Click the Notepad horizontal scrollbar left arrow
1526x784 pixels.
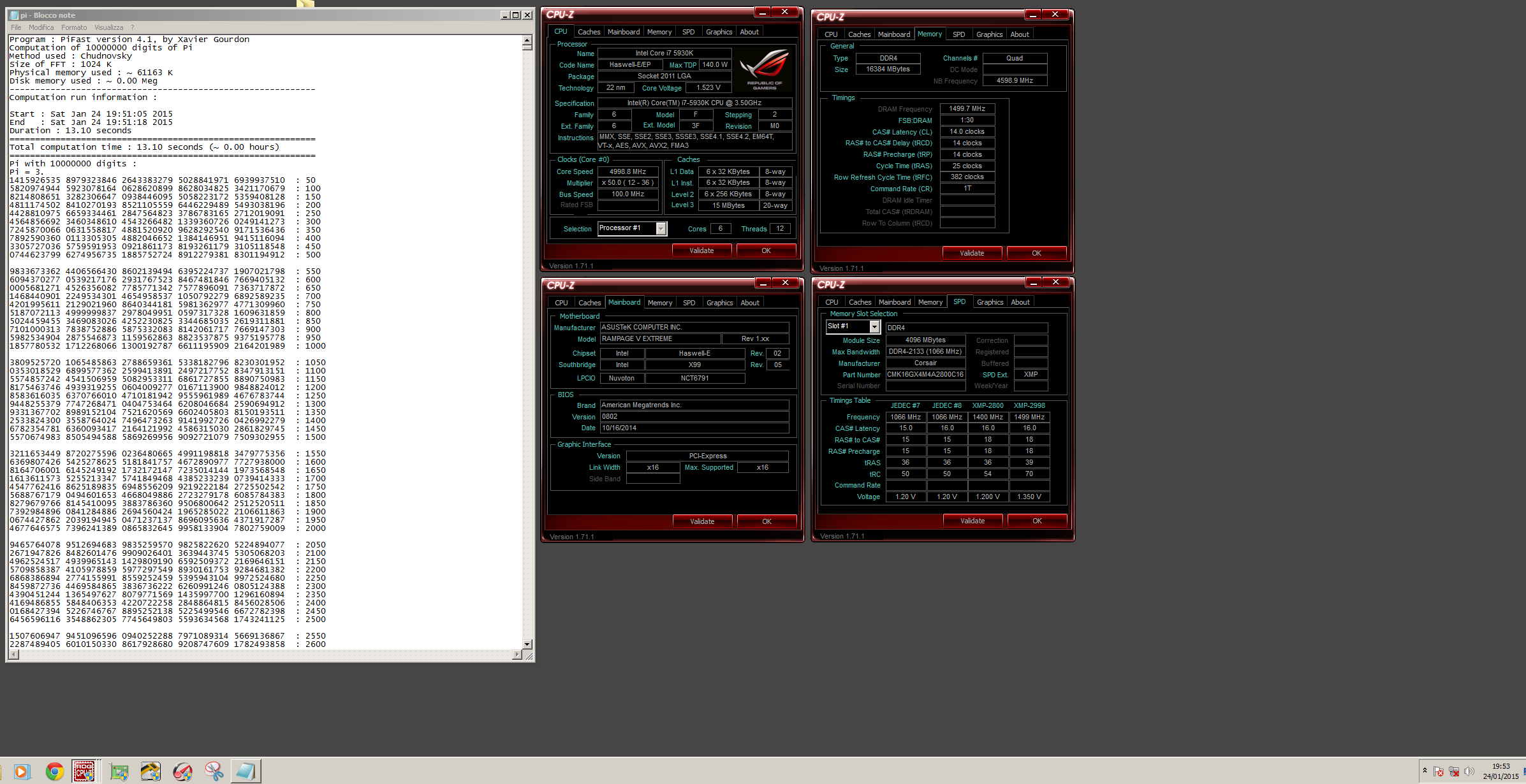point(13,655)
